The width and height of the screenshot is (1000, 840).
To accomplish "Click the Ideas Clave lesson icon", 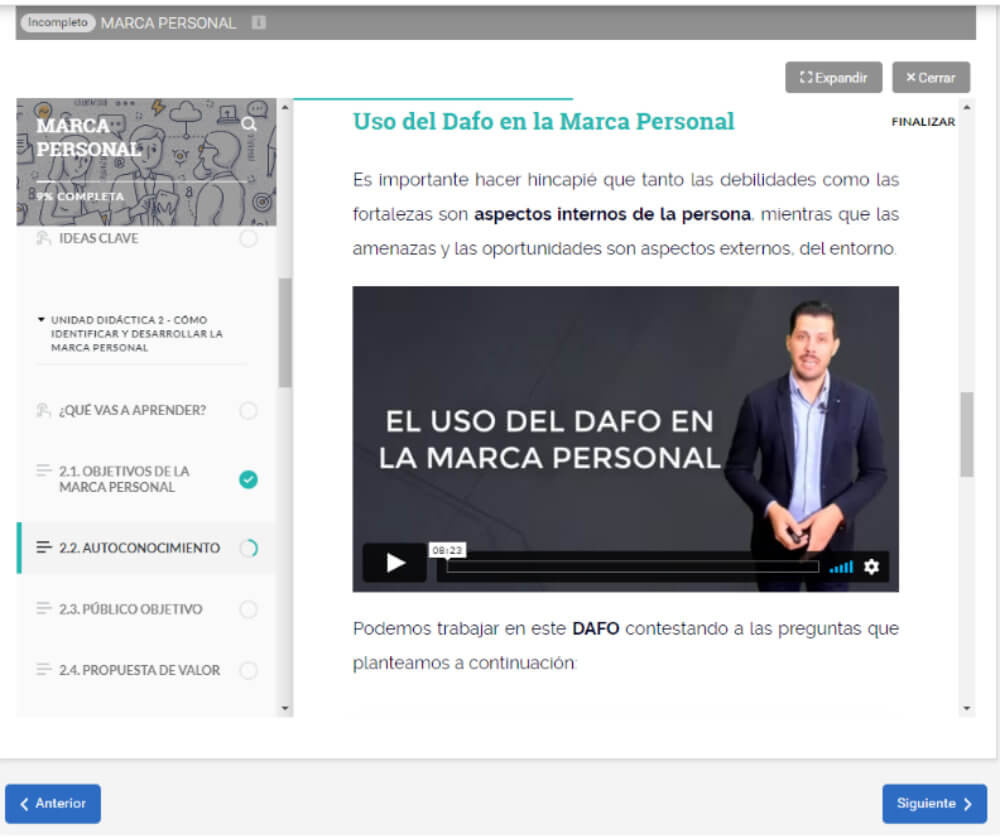I will click(x=43, y=238).
